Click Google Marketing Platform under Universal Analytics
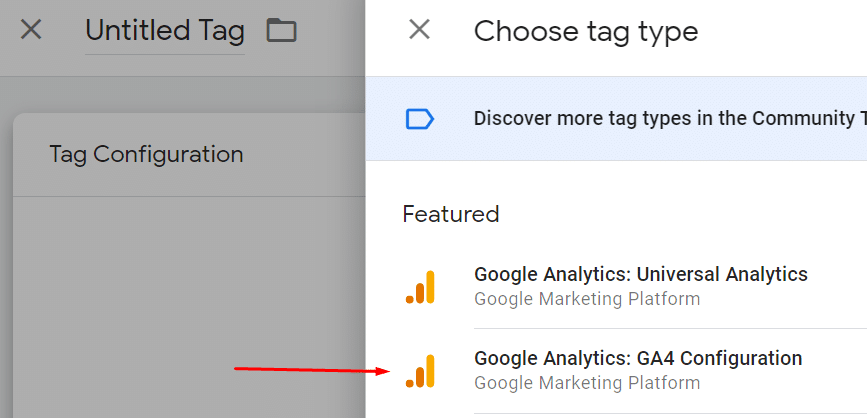Viewport: 867px width, 418px height. tap(587, 299)
